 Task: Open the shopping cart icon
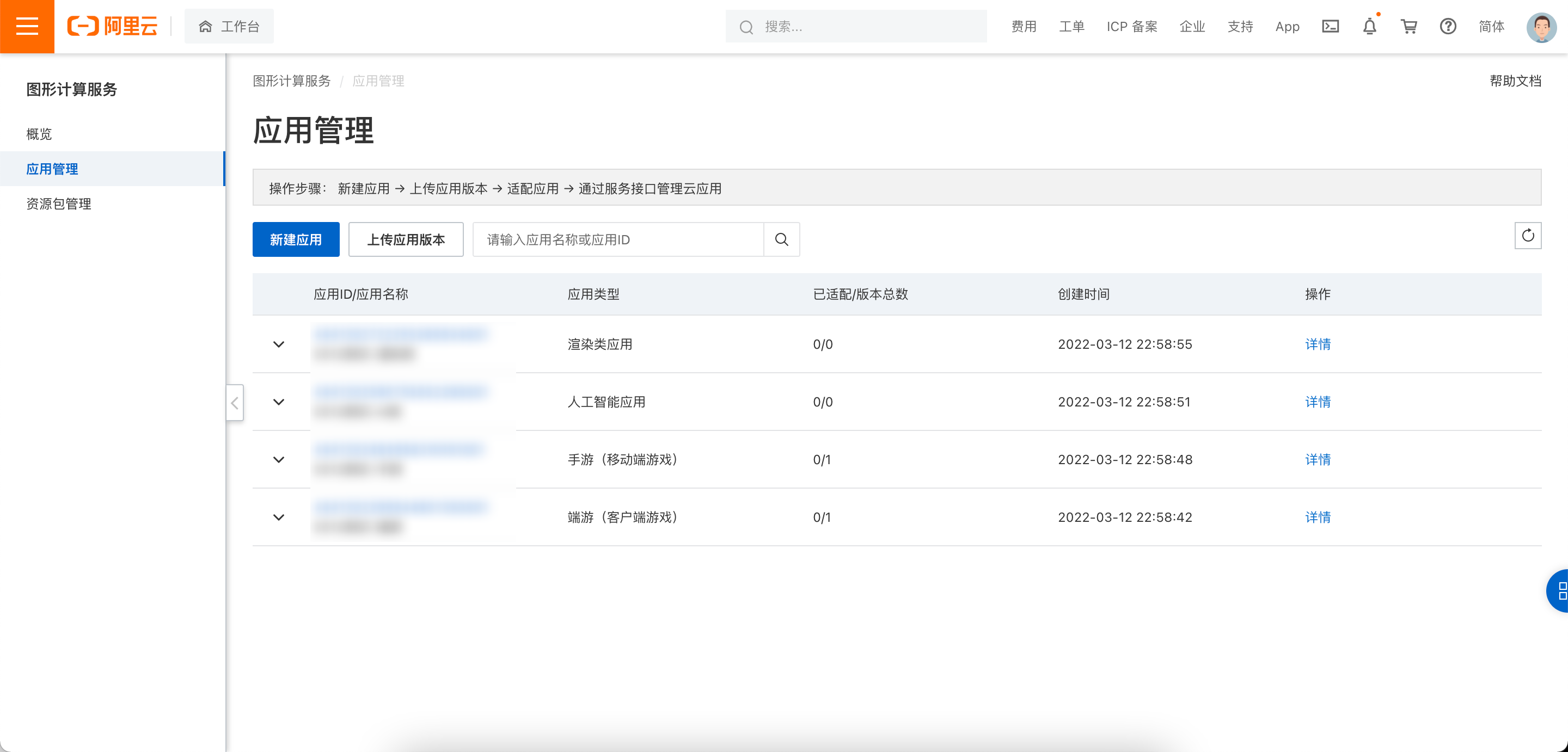(1408, 26)
